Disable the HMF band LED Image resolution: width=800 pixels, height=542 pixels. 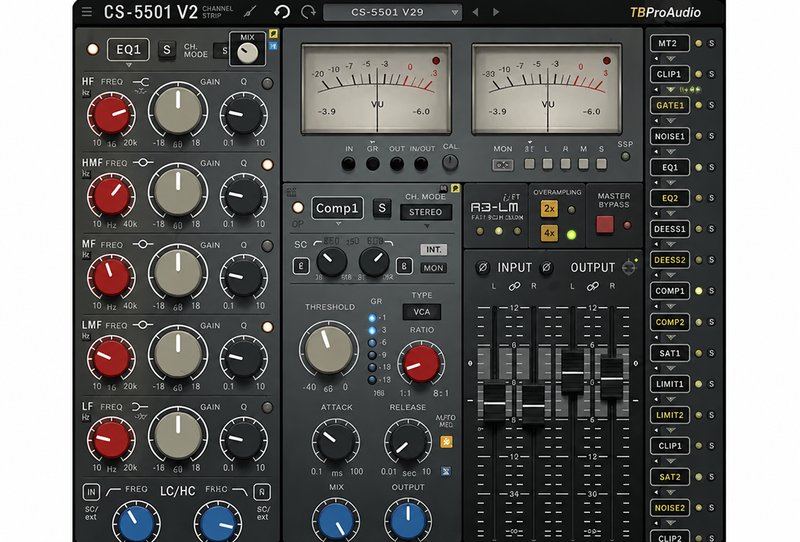pos(267,164)
